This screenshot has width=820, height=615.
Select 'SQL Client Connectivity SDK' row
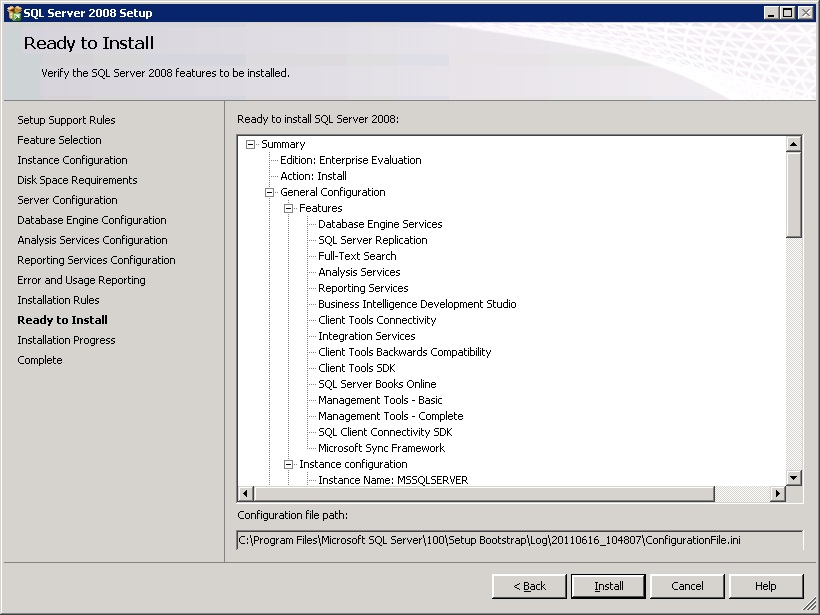385,432
